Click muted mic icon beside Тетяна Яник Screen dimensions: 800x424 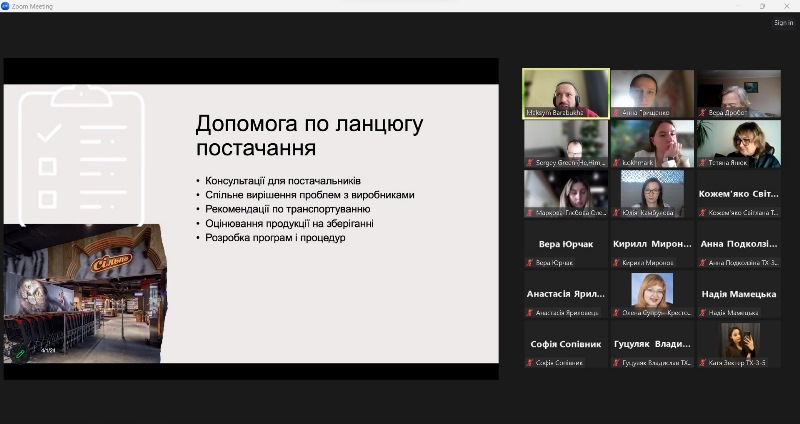point(703,163)
